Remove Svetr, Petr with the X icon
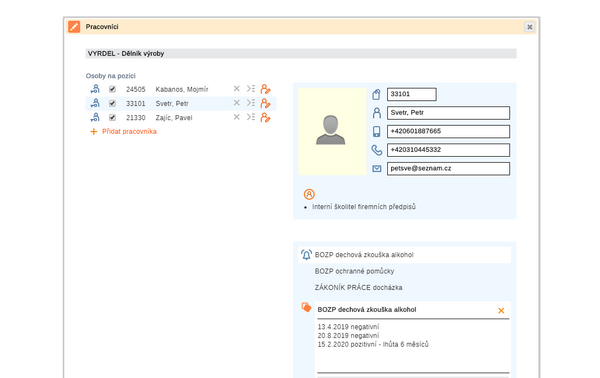The image size is (600, 378). coord(236,103)
